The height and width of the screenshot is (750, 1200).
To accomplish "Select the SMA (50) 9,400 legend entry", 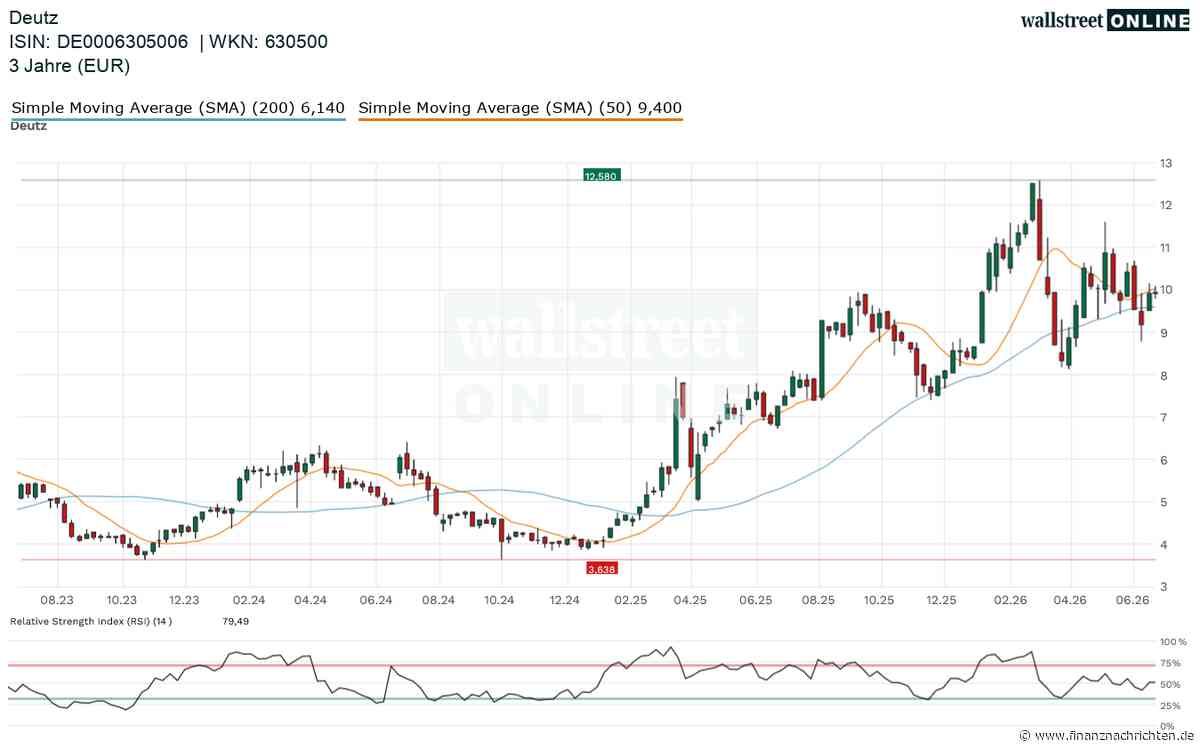I will coord(520,107).
